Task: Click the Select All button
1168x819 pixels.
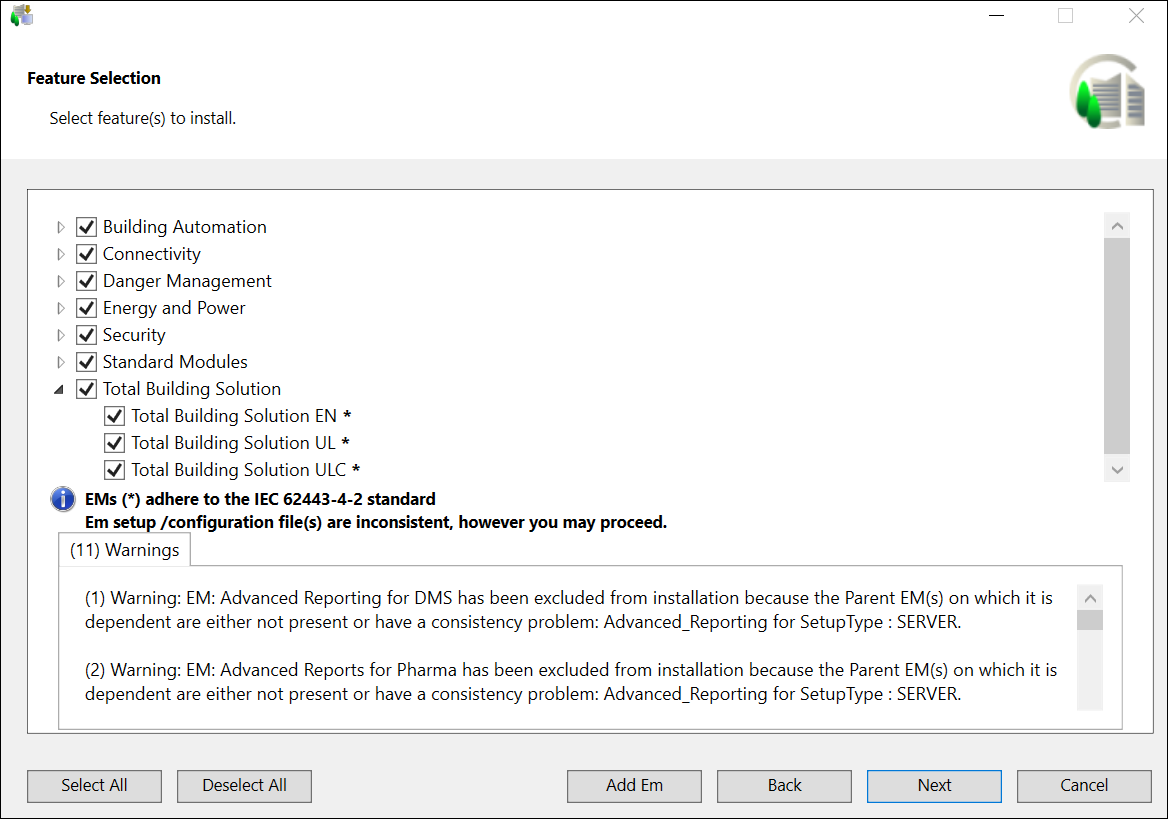Action: [x=94, y=786]
